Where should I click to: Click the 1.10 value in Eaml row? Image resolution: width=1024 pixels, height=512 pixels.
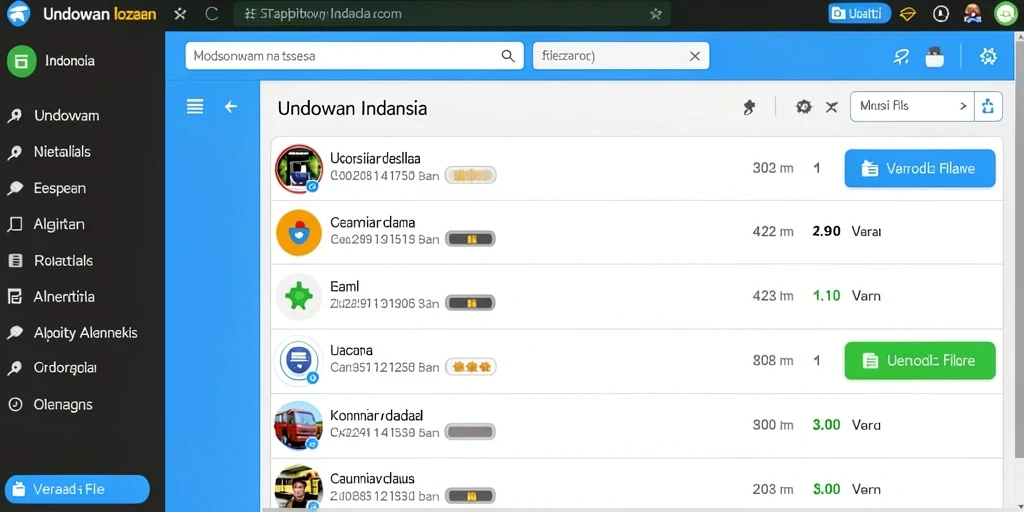[x=826, y=296]
